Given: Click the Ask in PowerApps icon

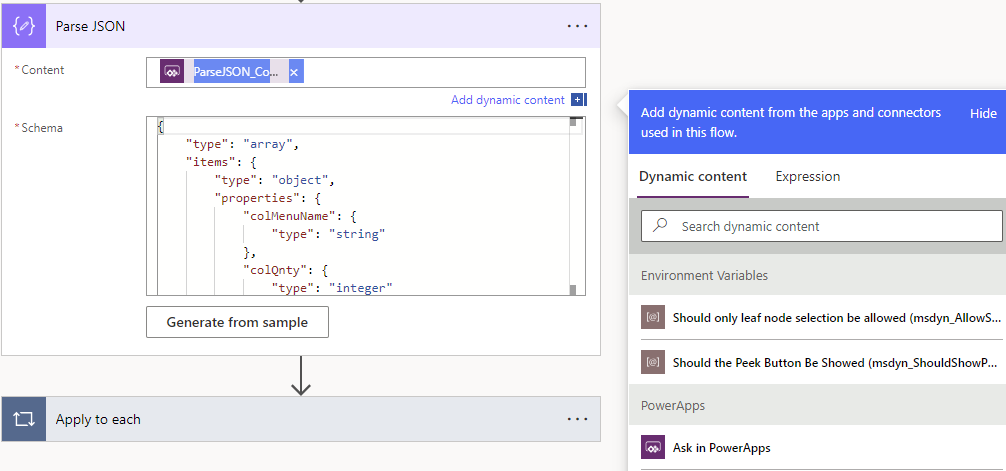Looking at the screenshot, I should [x=652, y=447].
